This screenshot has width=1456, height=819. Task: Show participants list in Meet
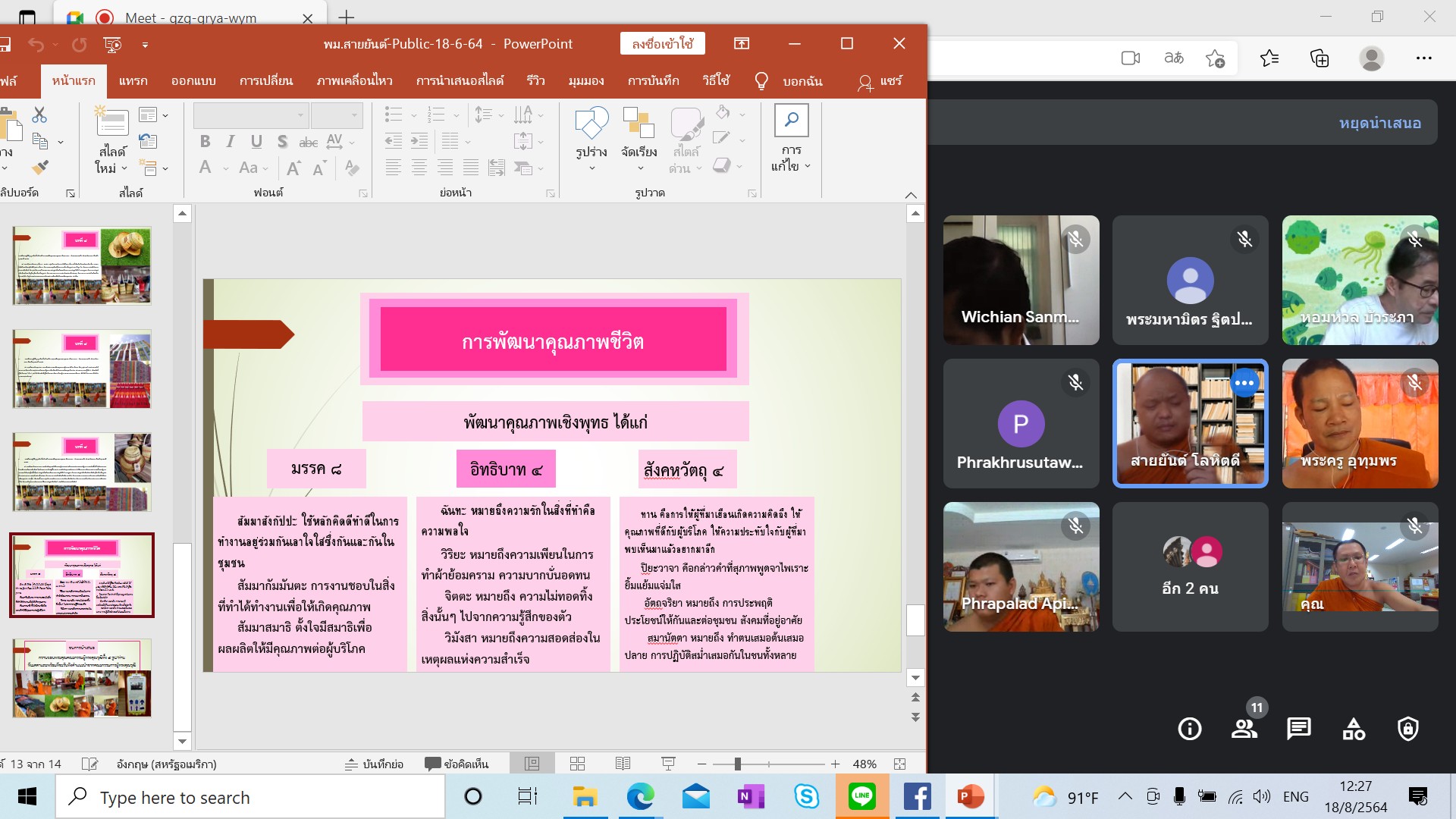(x=1244, y=729)
